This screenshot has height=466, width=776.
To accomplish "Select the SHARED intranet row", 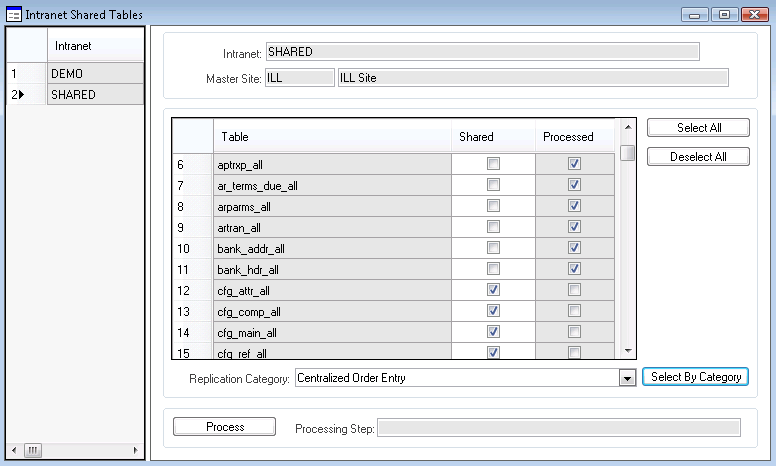I will coord(95,95).
